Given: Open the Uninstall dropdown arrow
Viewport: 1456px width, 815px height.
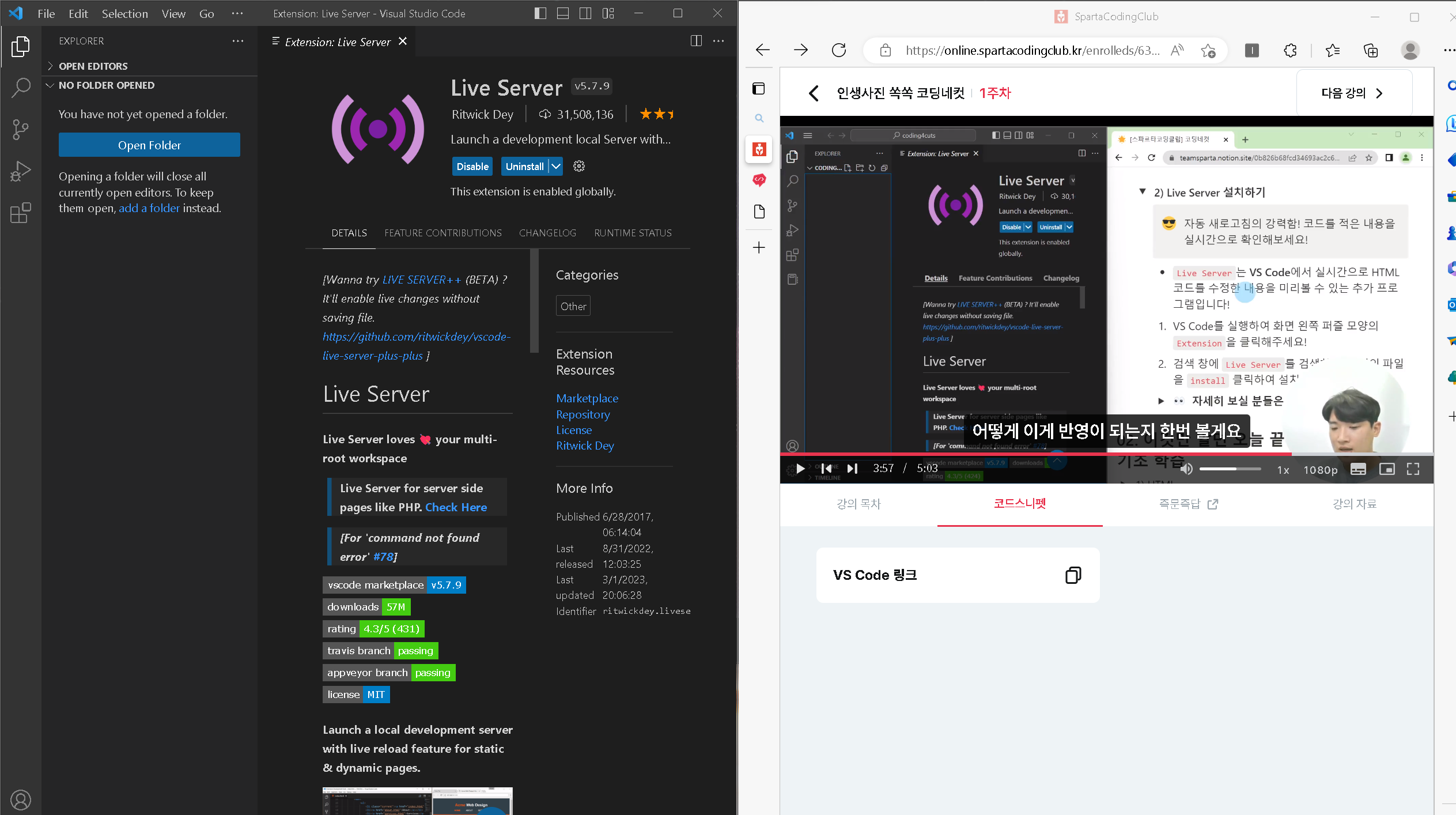Looking at the screenshot, I should [x=555, y=167].
